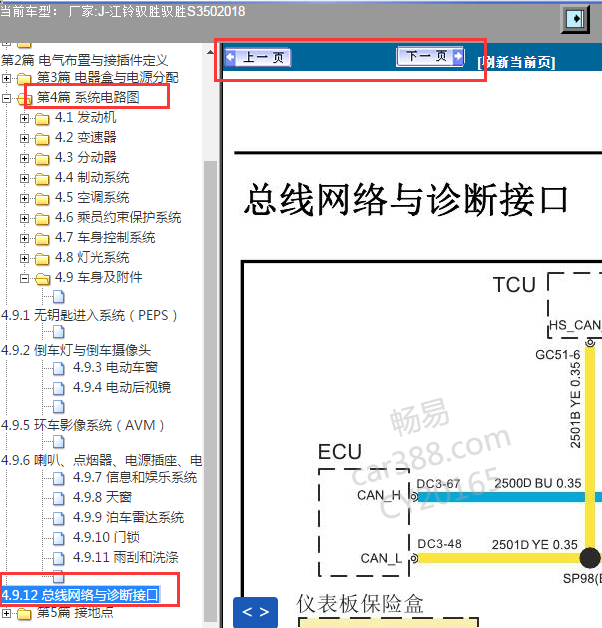
Task: Click folder icon beside 4.3 分动器
Action: (x=42, y=159)
